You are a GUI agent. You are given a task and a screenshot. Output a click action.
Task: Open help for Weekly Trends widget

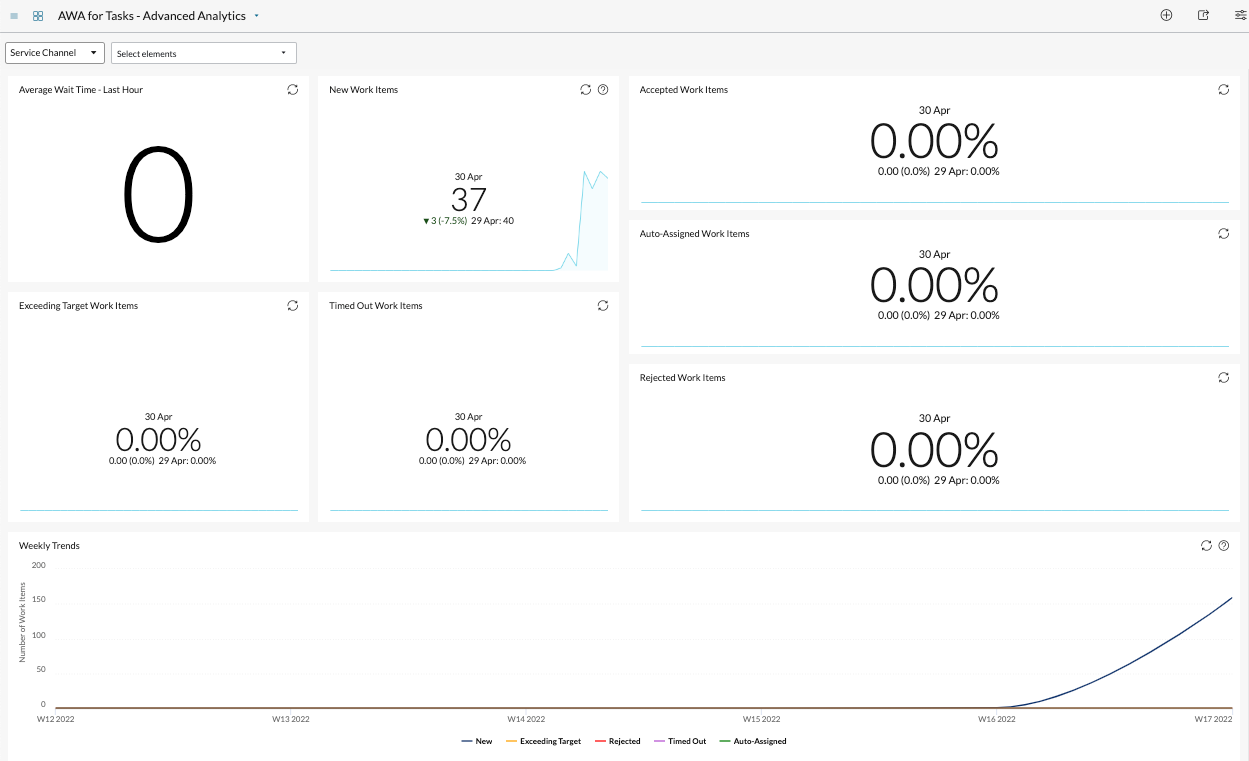tap(1223, 545)
